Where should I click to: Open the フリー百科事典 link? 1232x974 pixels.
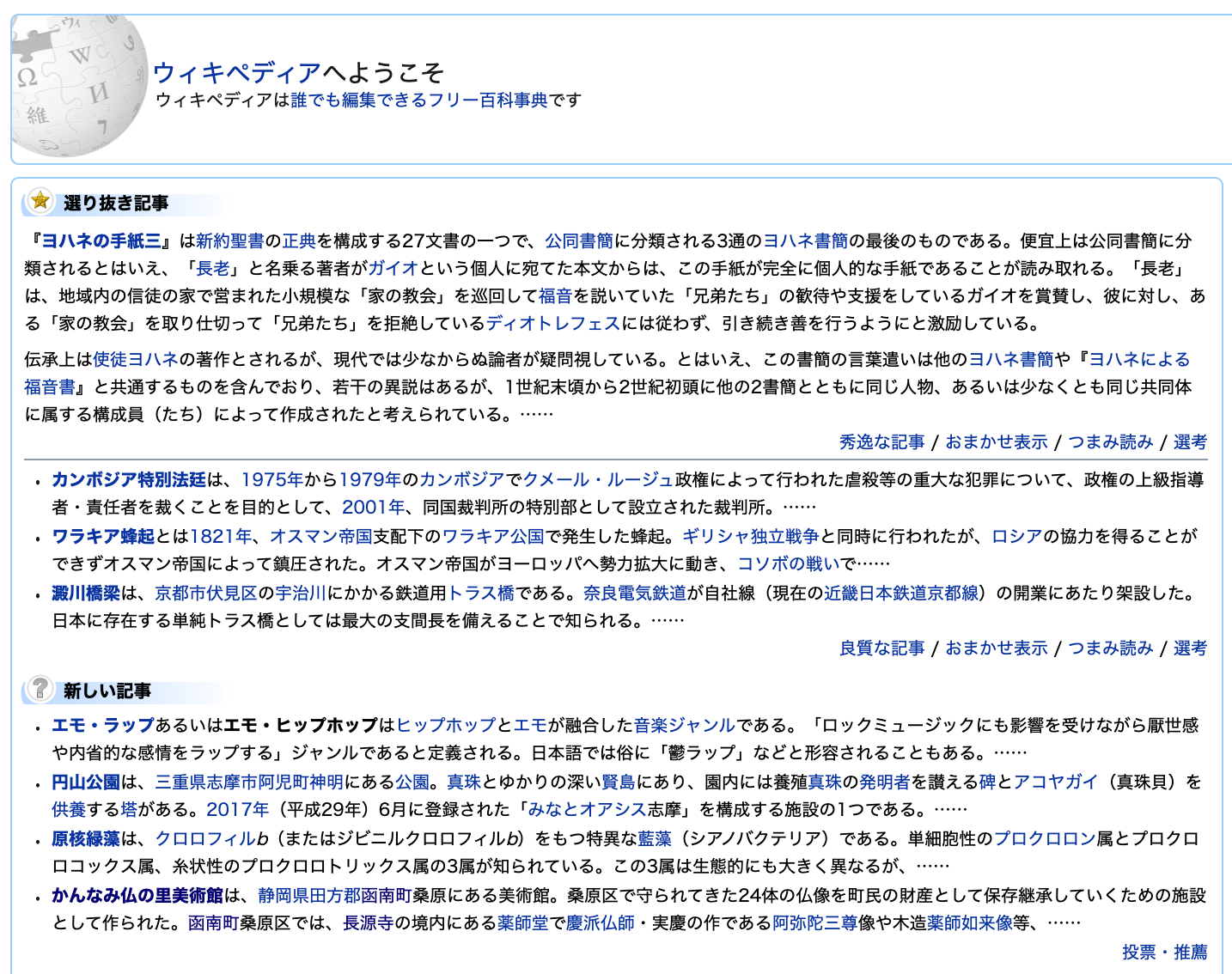488,100
